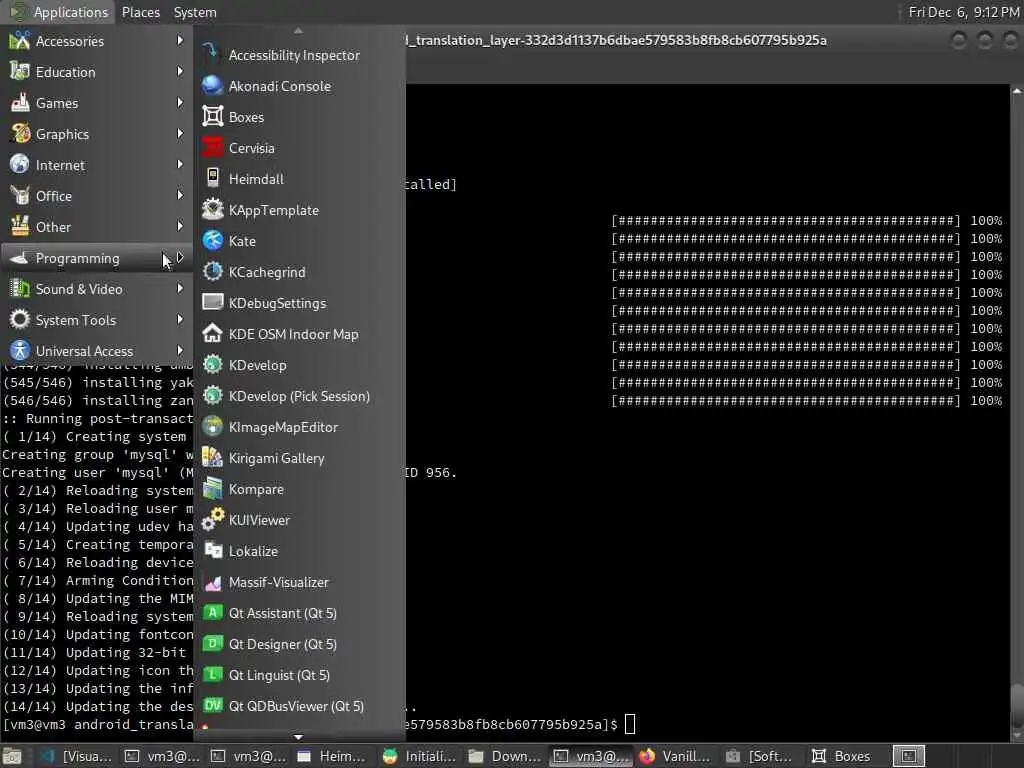Launch Qt Designer (Qt 5) icon
The height and width of the screenshot is (768, 1024).
[212, 644]
